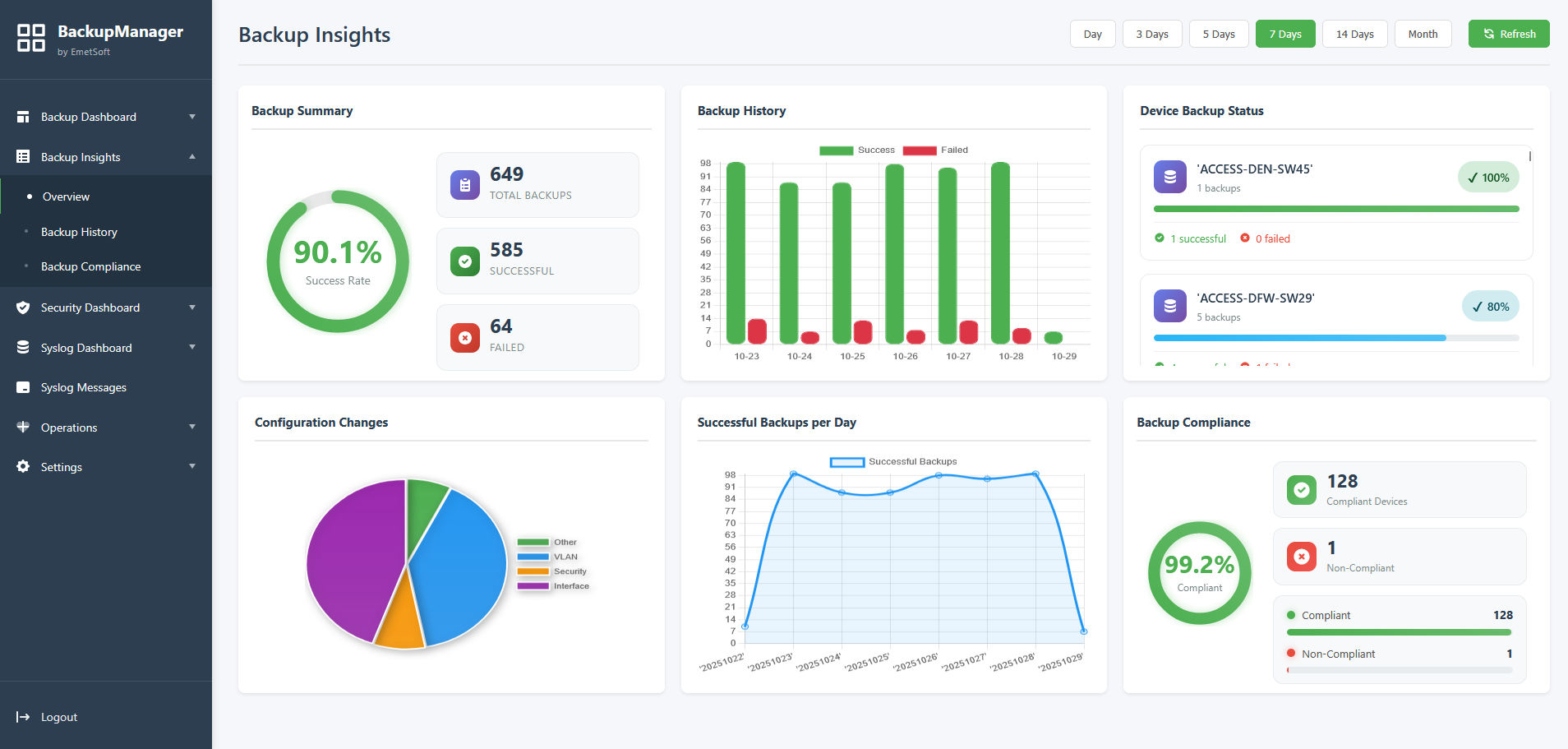Expand the Security Dashboard menu
The height and width of the screenshot is (749, 1568).
tap(192, 307)
